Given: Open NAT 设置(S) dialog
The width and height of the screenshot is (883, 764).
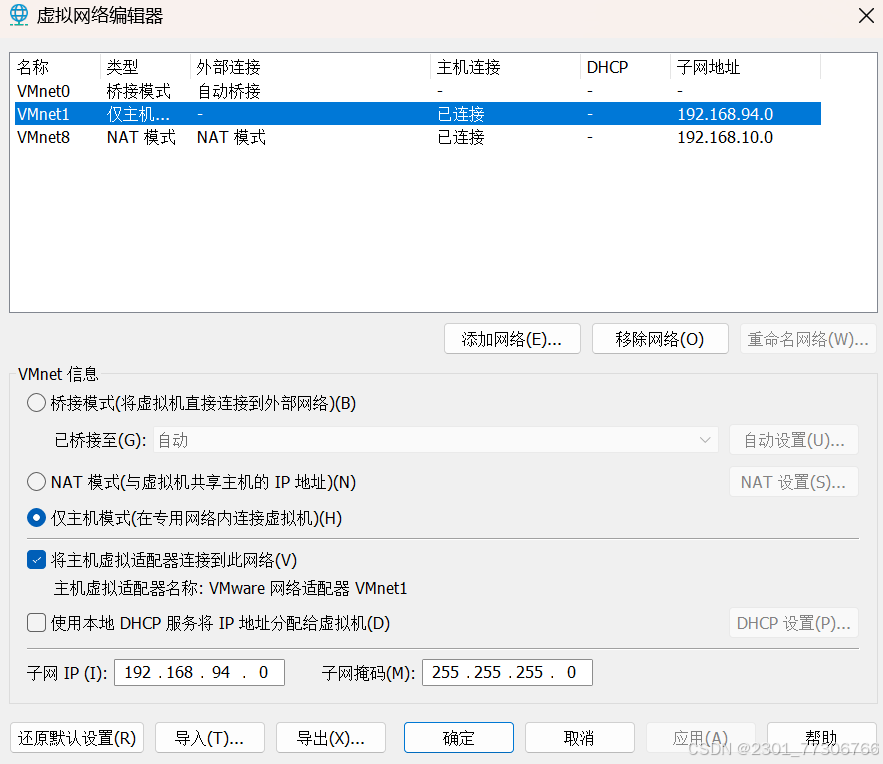Looking at the screenshot, I should [794, 482].
